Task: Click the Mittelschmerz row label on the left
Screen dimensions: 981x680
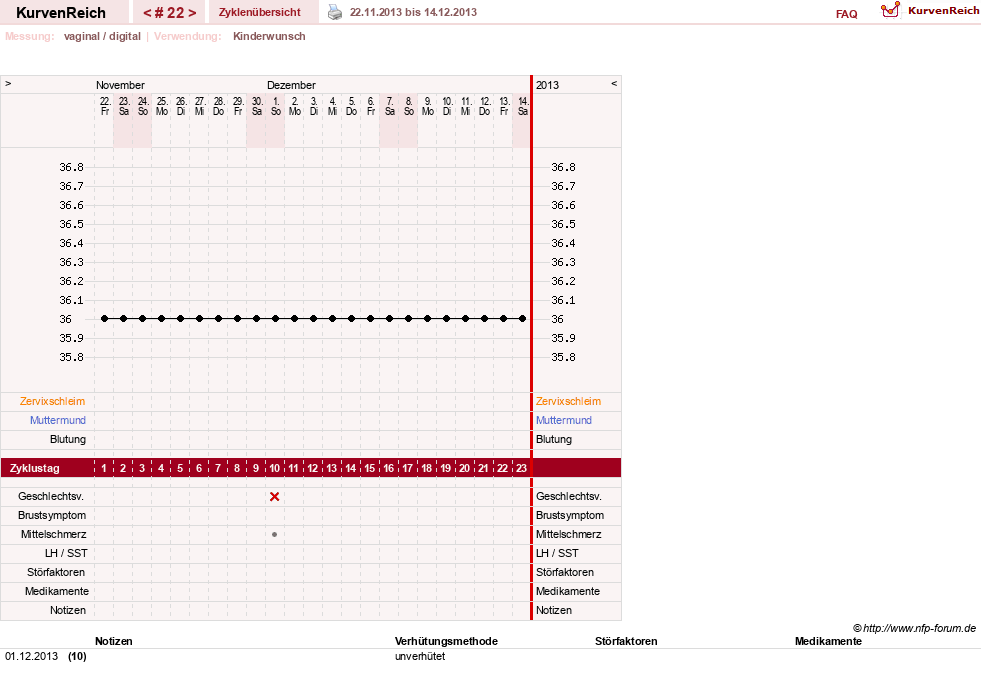Action: (x=53, y=534)
